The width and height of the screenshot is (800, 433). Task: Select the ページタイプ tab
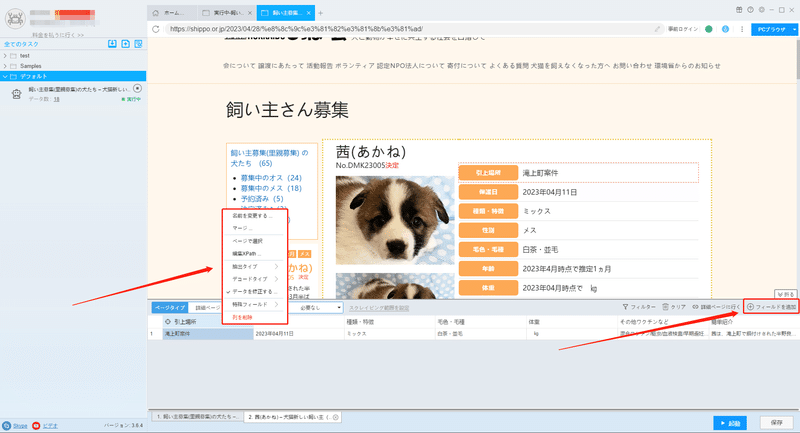click(170, 308)
